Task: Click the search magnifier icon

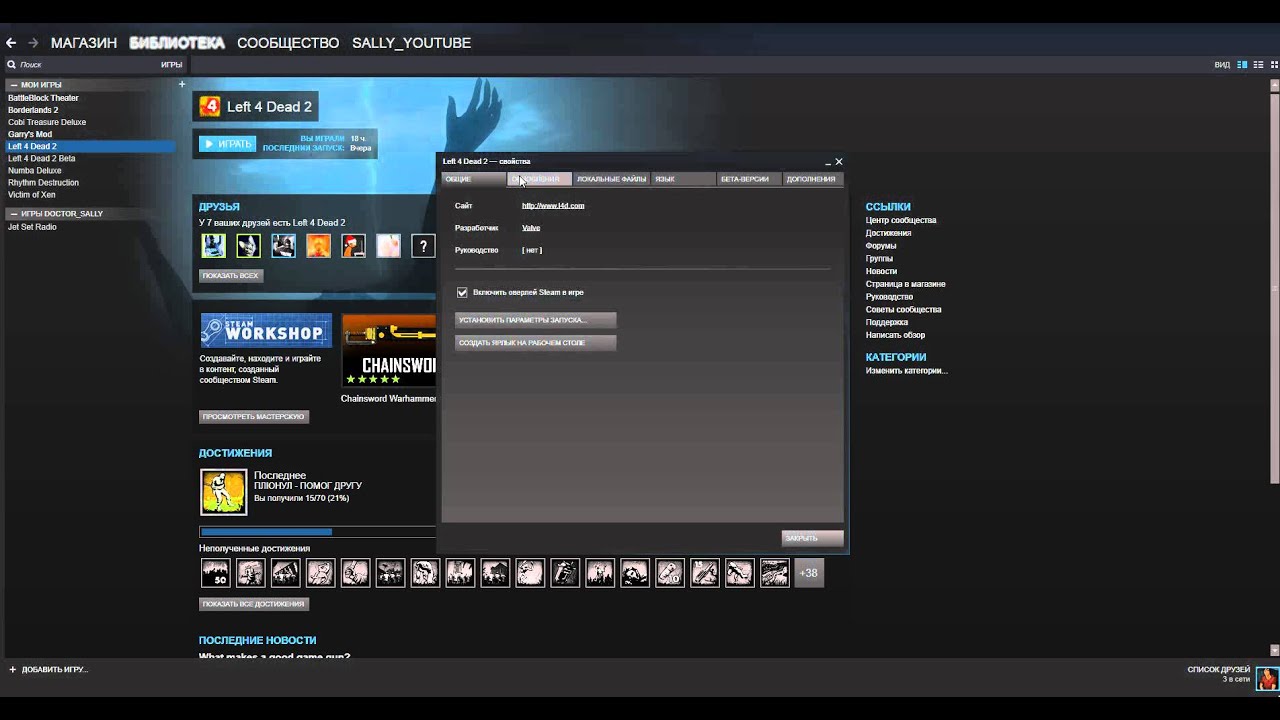Action: click(x=12, y=65)
